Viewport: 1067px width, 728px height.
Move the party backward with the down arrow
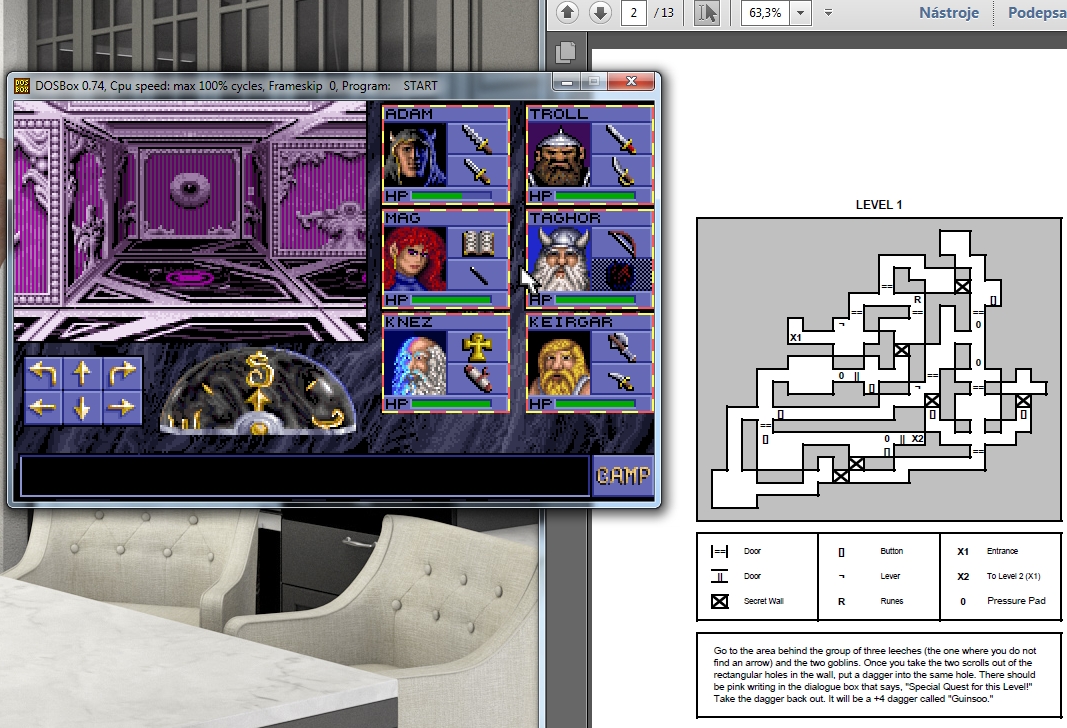82,408
